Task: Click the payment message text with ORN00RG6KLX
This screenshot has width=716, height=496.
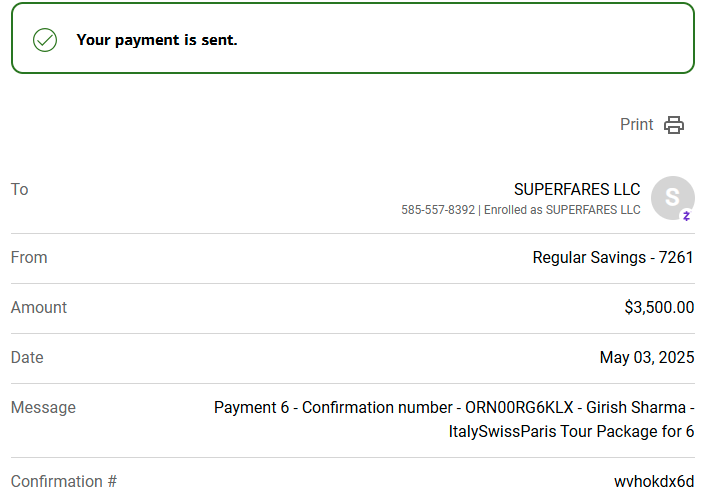Action: click(x=454, y=419)
